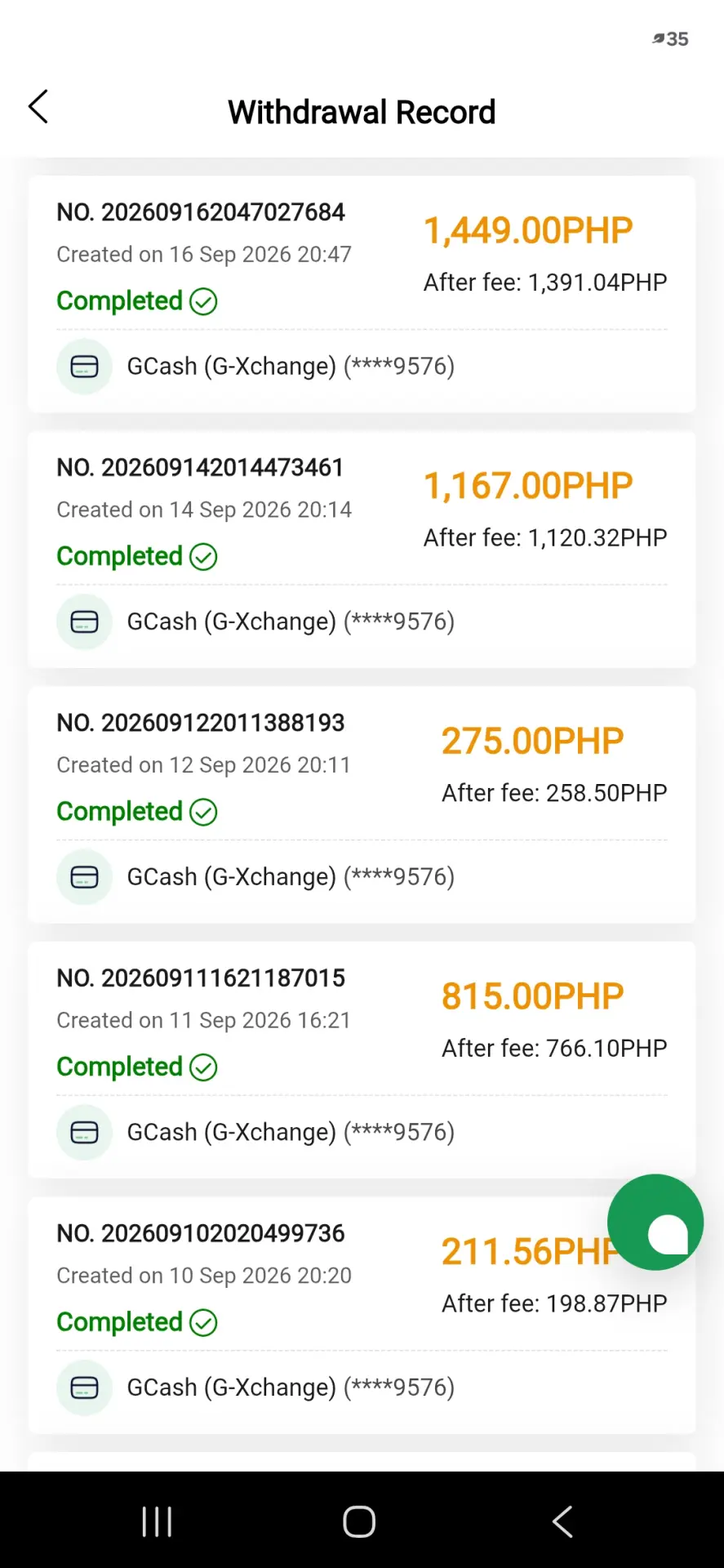This screenshot has height=1568, width=724.
Task: Tap the Completed checkmark on the 275.00PHP record
Action: [203, 812]
